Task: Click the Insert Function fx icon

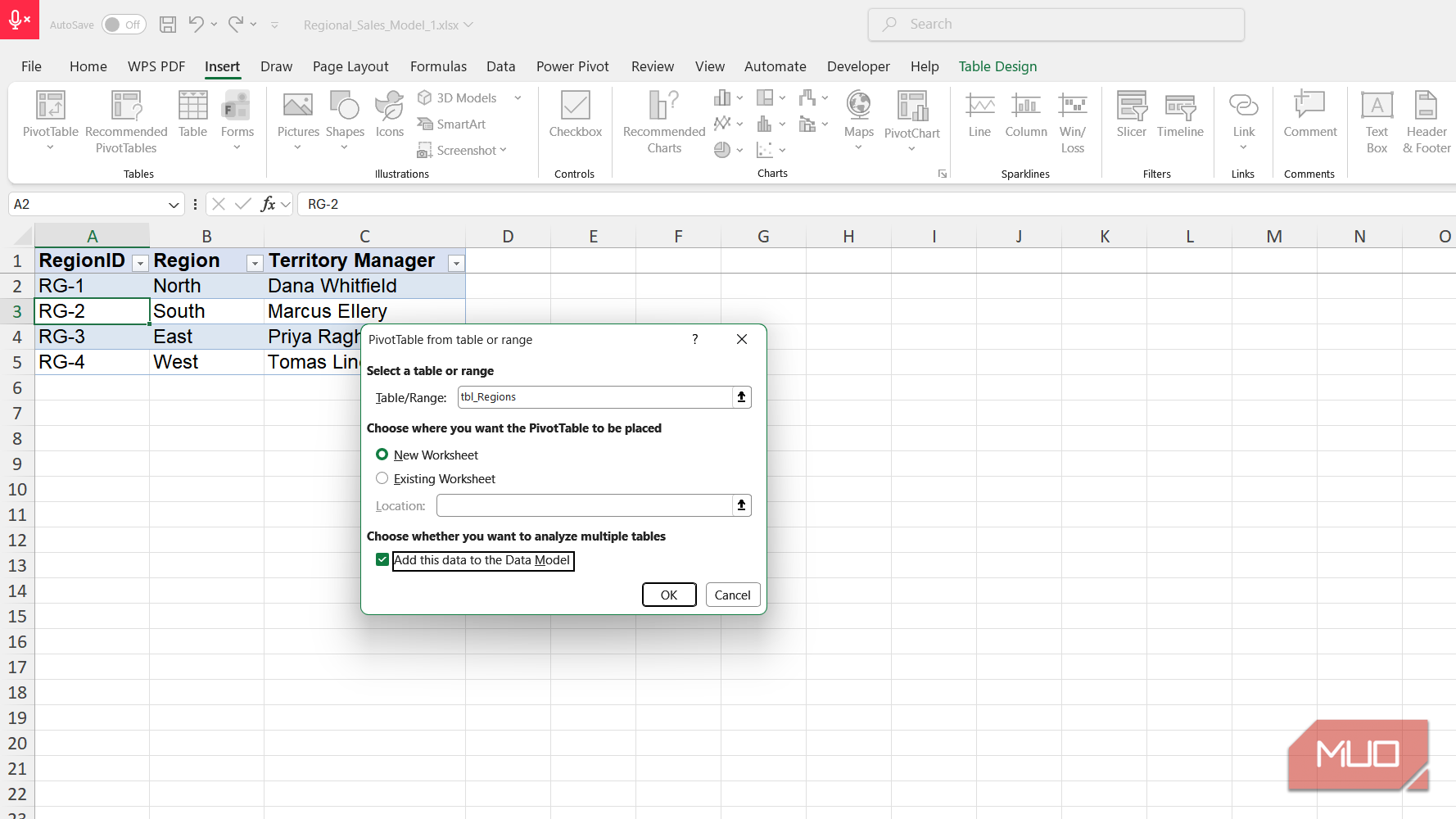Action: [268, 204]
